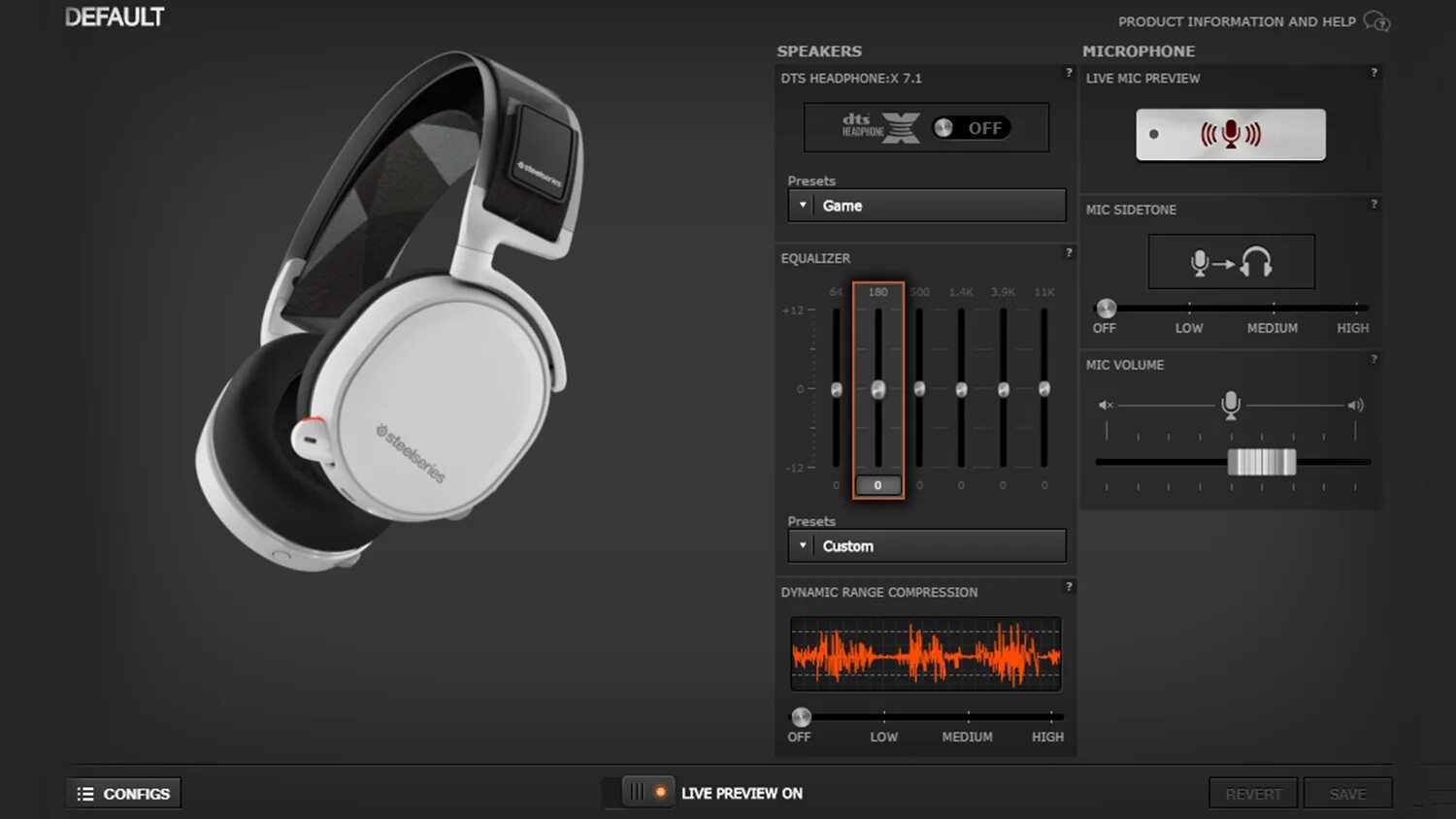Select the 64 Hz equalizer slider knob
The width and height of the screenshot is (1456, 819).
click(x=837, y=389)
